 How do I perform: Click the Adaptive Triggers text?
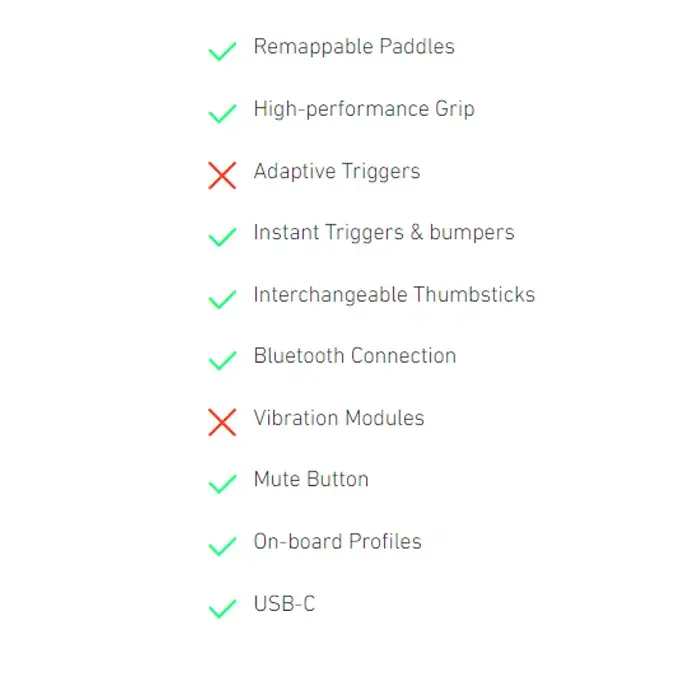[337, 171]
